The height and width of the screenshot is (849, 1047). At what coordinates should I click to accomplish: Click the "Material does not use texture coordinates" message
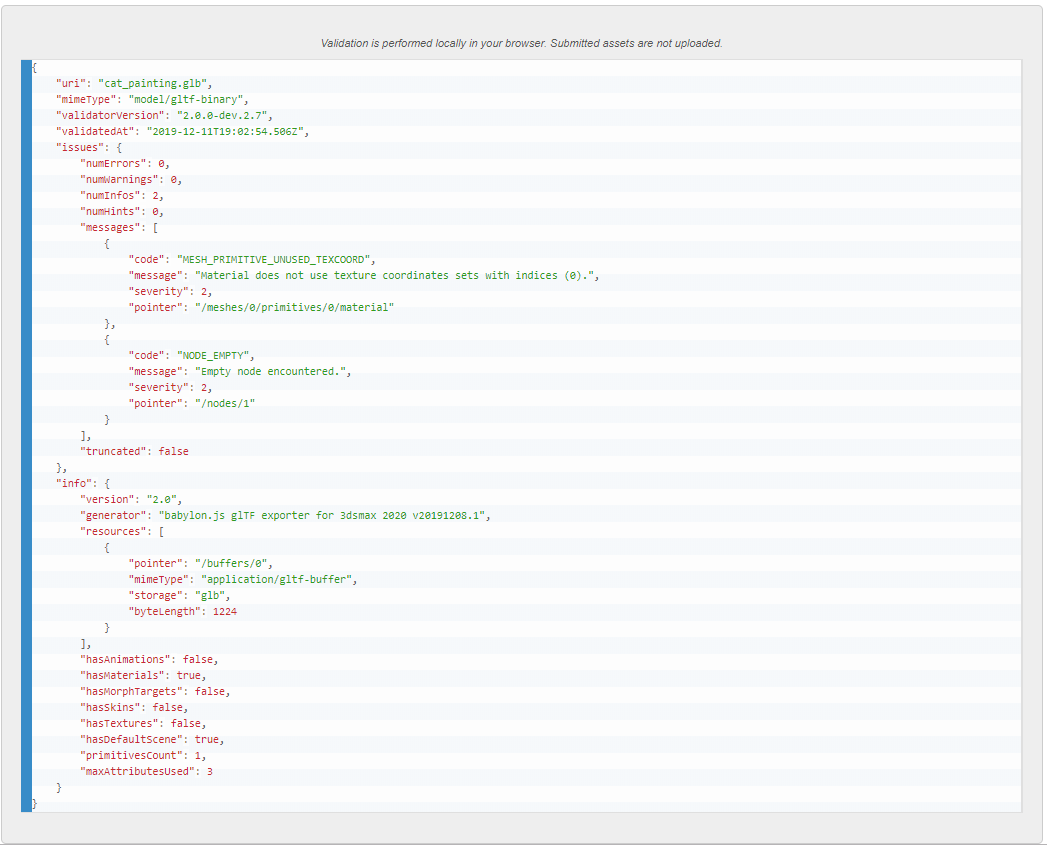[395, 276]
